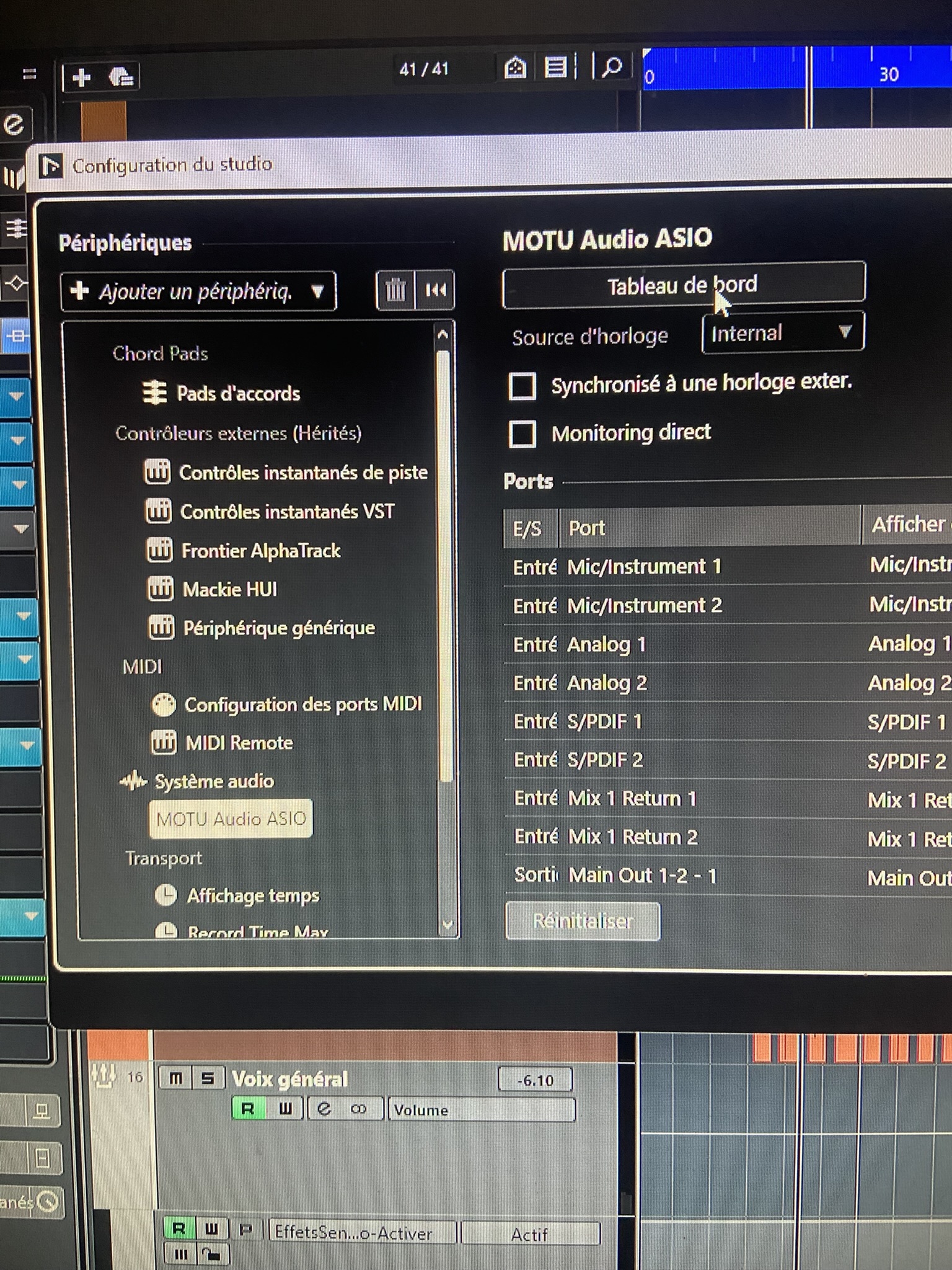The image size is (952, 1270).
Task: Delete selected device with the trash icon
Action: click(x=395, y=290)
